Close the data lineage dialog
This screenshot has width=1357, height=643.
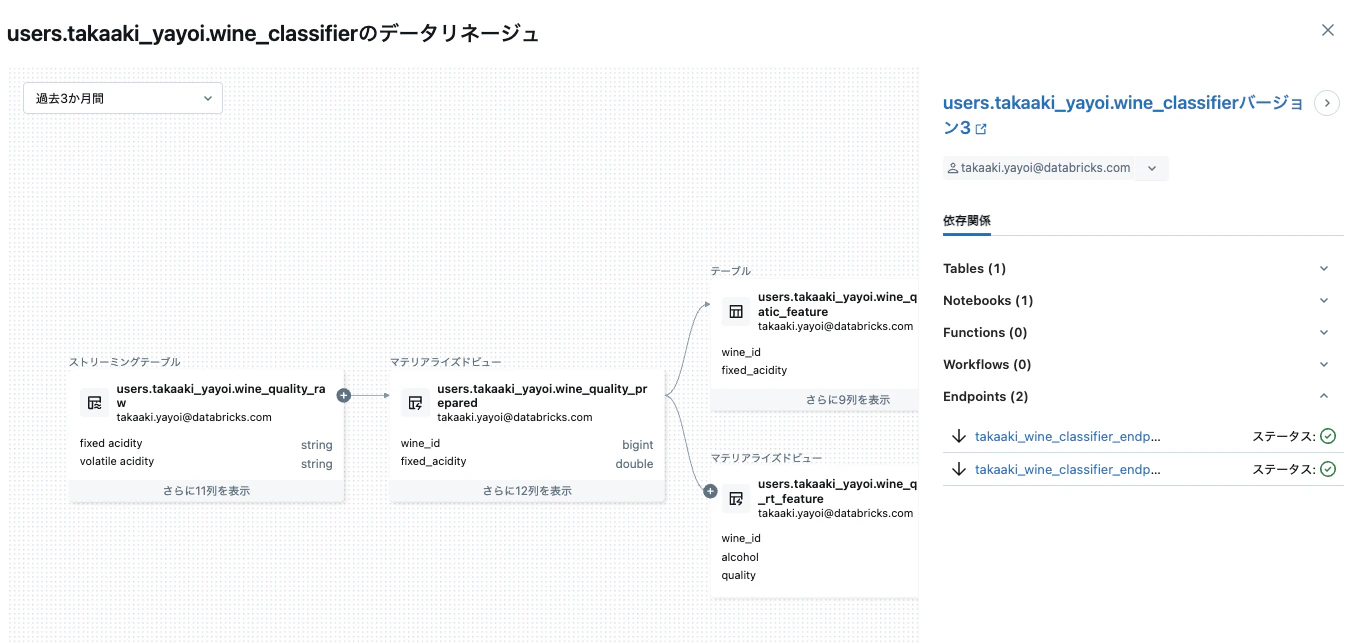pos(1328,30)
